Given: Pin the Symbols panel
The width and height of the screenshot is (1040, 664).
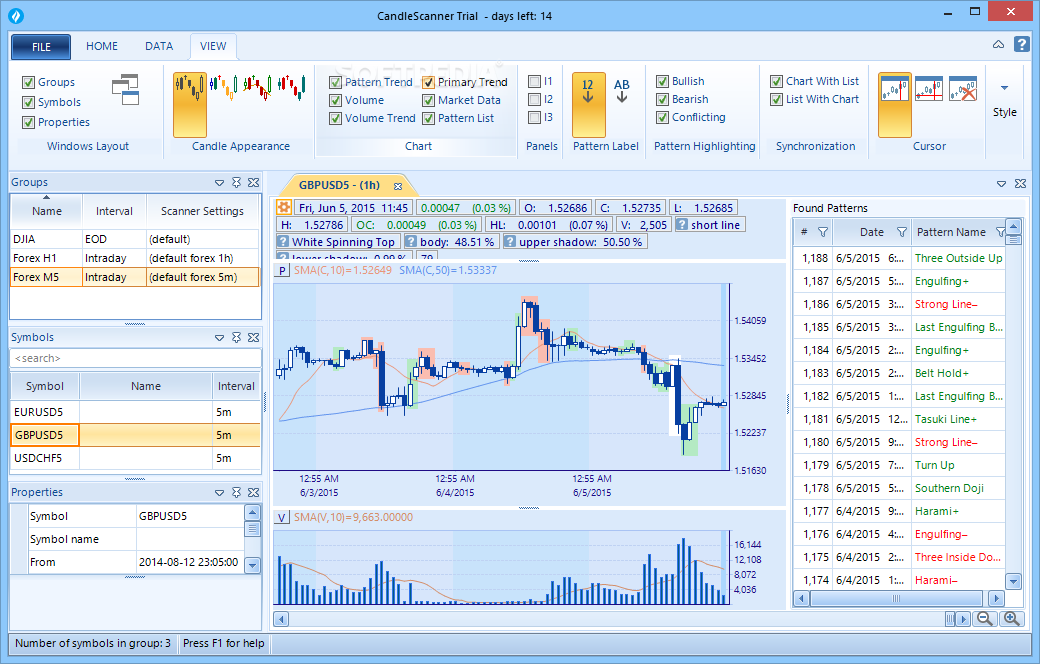Looking at the screenshot, I should coord(237,338).
